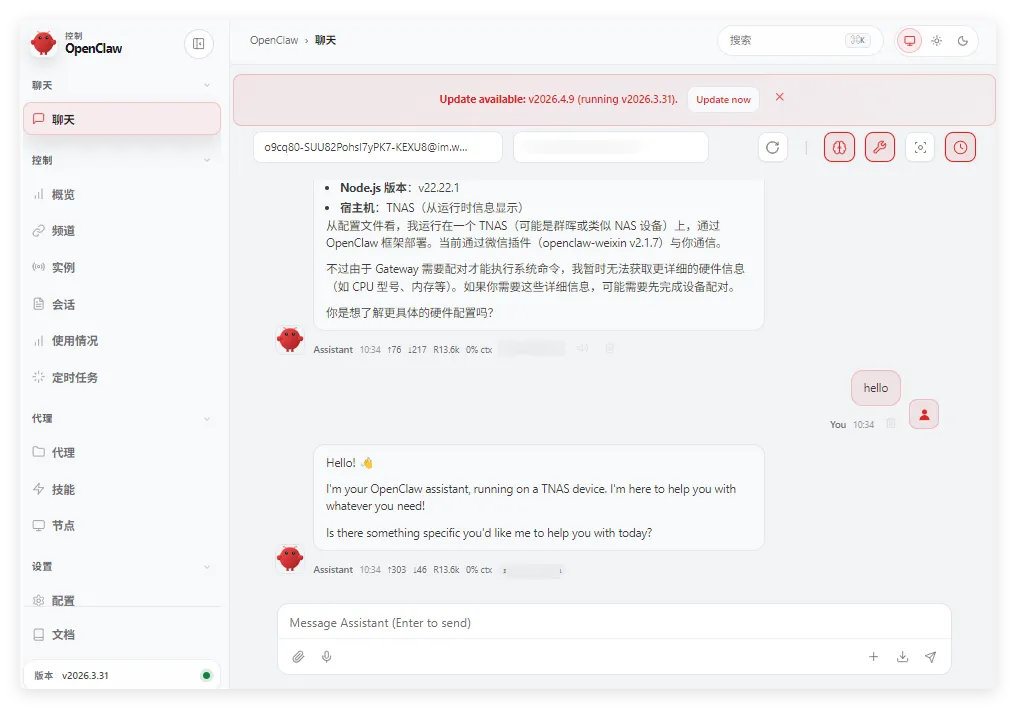Open the session selector o9cq80-SUU82… dropdown
The image size is (1015, 708).
[x=378, y=147]
